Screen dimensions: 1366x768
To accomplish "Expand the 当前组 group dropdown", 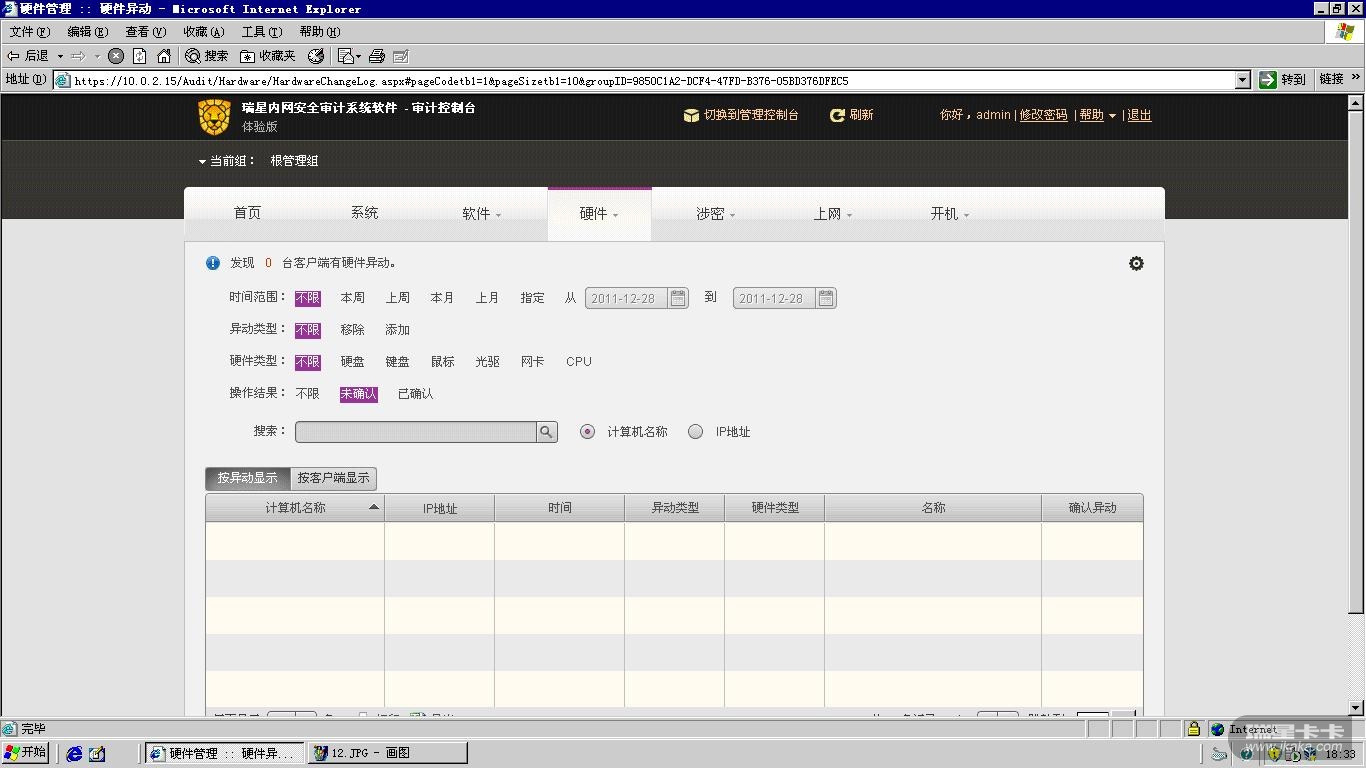I will pyautogui.click(x=203, y=161).
